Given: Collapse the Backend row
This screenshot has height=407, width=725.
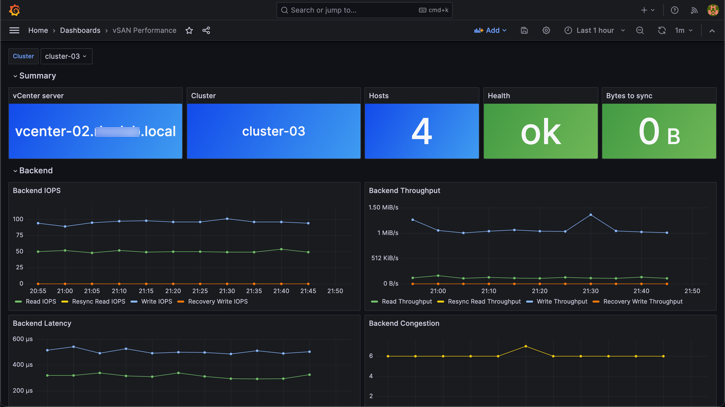Looking at the screenshot, I should point(32,171).
